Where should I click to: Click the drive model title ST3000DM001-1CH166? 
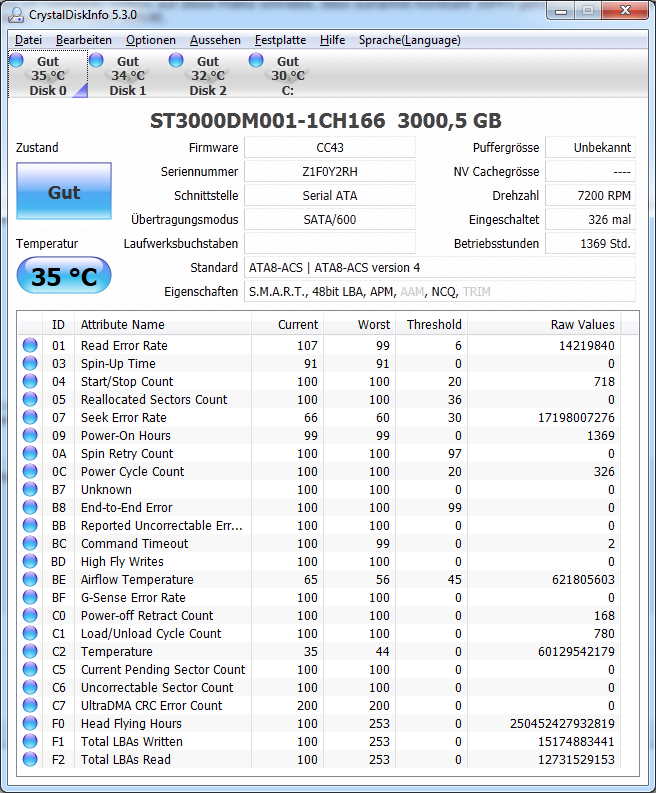pos(268,121)
